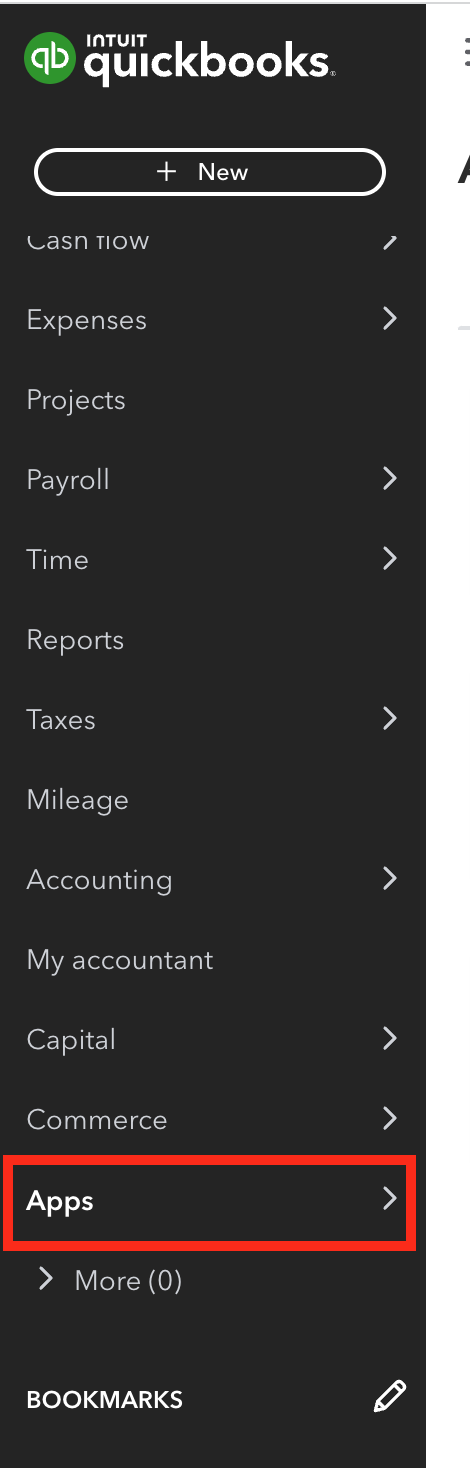Expand the Taxes submenu arrow
The height and width of the screenshot is (1468, 470).
(x=390, y=719)
